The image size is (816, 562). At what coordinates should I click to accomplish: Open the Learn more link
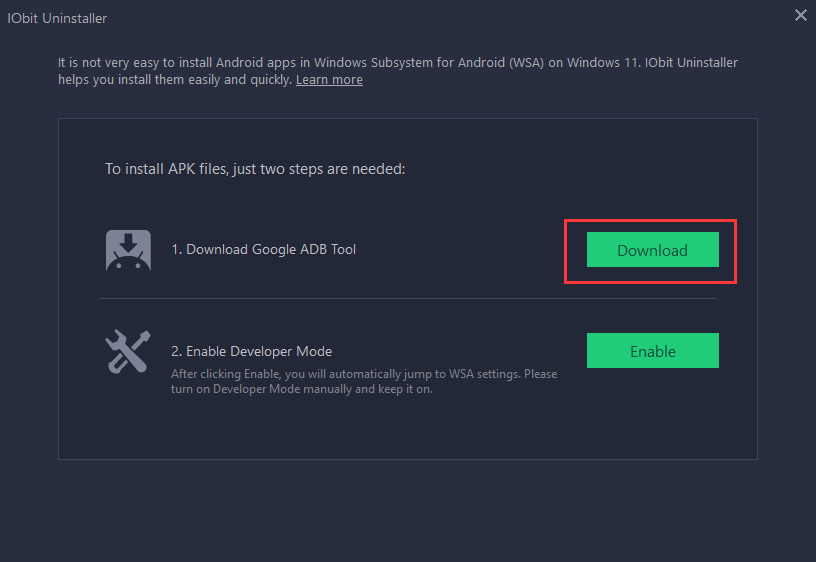(x=329, y=80)
